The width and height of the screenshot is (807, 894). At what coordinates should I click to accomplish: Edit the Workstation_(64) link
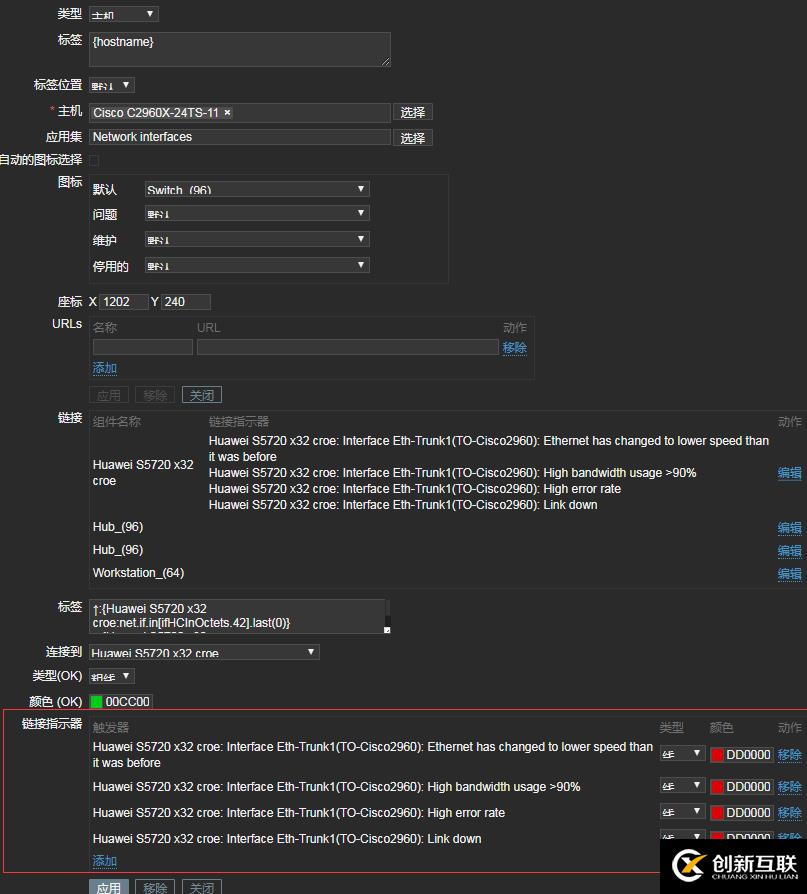pyautogui.click(x=789, y=574)
